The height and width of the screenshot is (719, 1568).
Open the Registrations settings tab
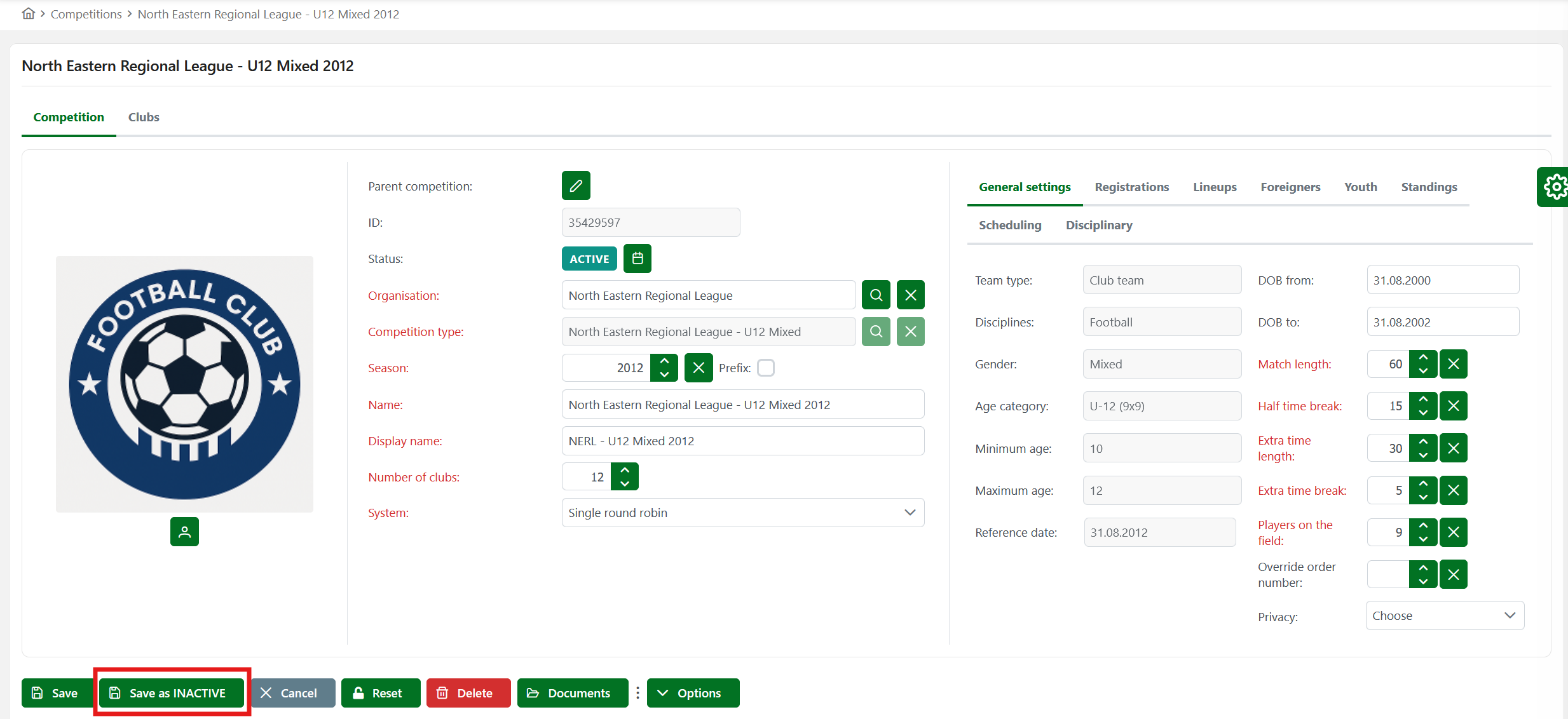(1131, 187)
